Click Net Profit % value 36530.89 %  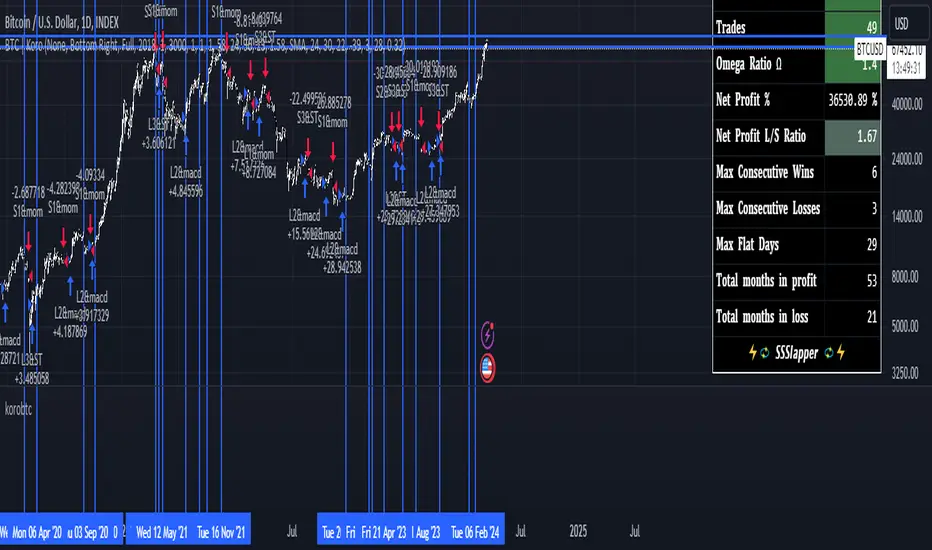[852, 100]
